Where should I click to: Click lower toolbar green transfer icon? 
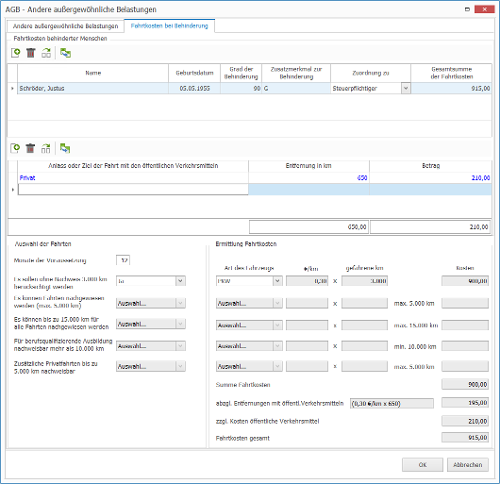click(x=65, y=148)
